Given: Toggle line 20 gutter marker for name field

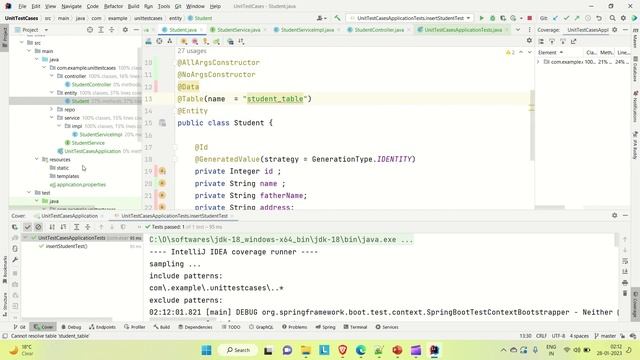Looking at the screenshot, I should [x=162, y=183].
